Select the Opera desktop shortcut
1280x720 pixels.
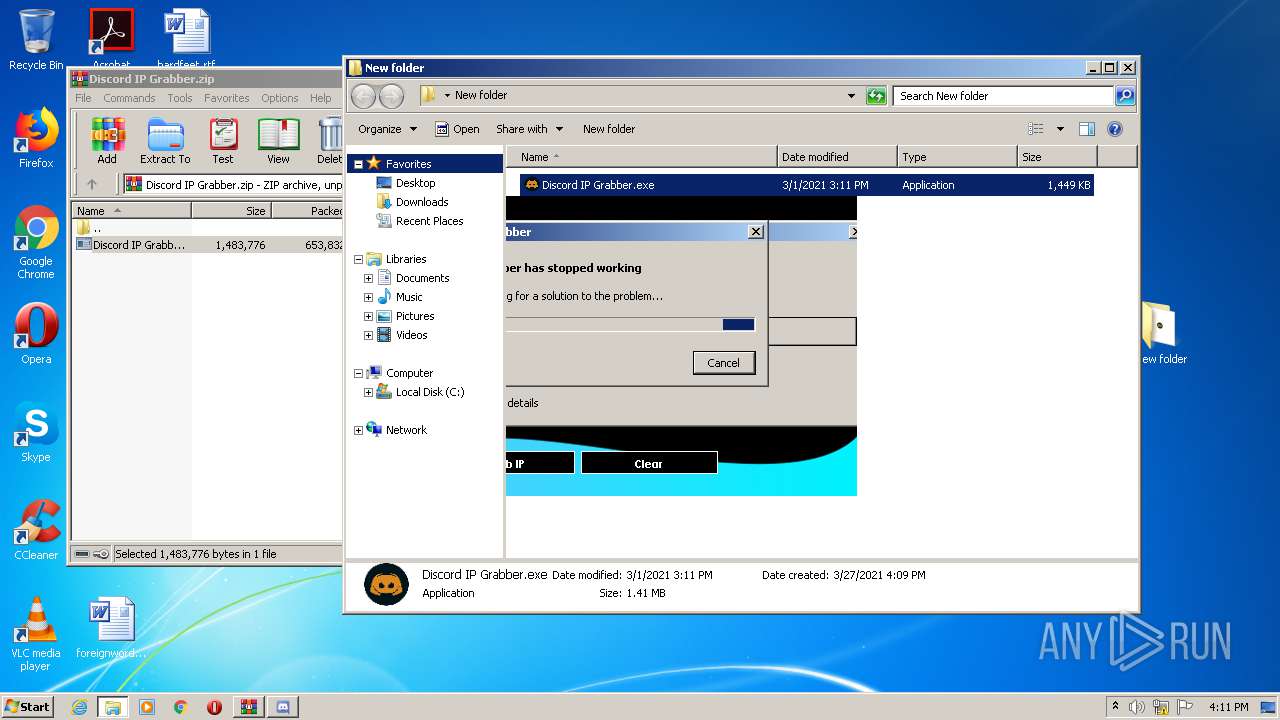(x=36, y=334)
